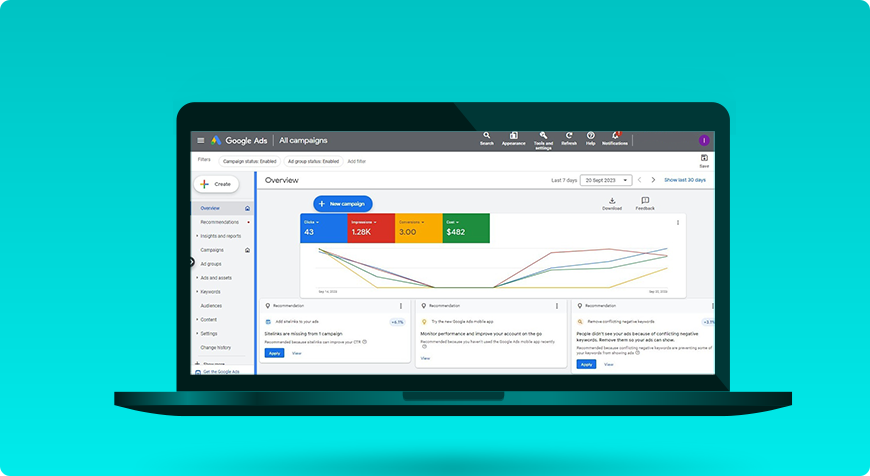Click Campaign status: Enabled filter chip
The height and width of the screenshot is (476, 870).
[x=250, y=161]
